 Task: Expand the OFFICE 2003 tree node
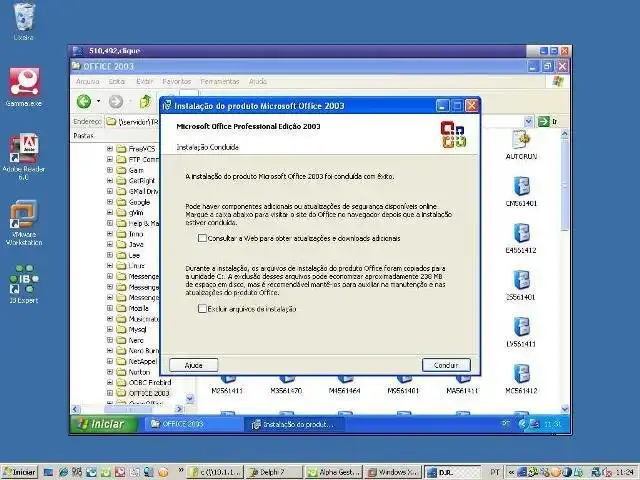tap(110, 393)
